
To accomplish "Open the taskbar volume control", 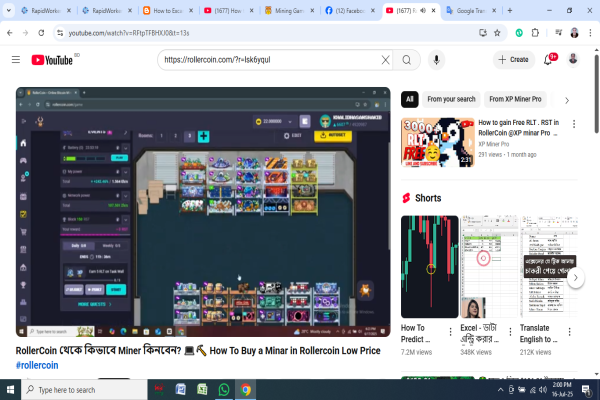I will [543, 390].
